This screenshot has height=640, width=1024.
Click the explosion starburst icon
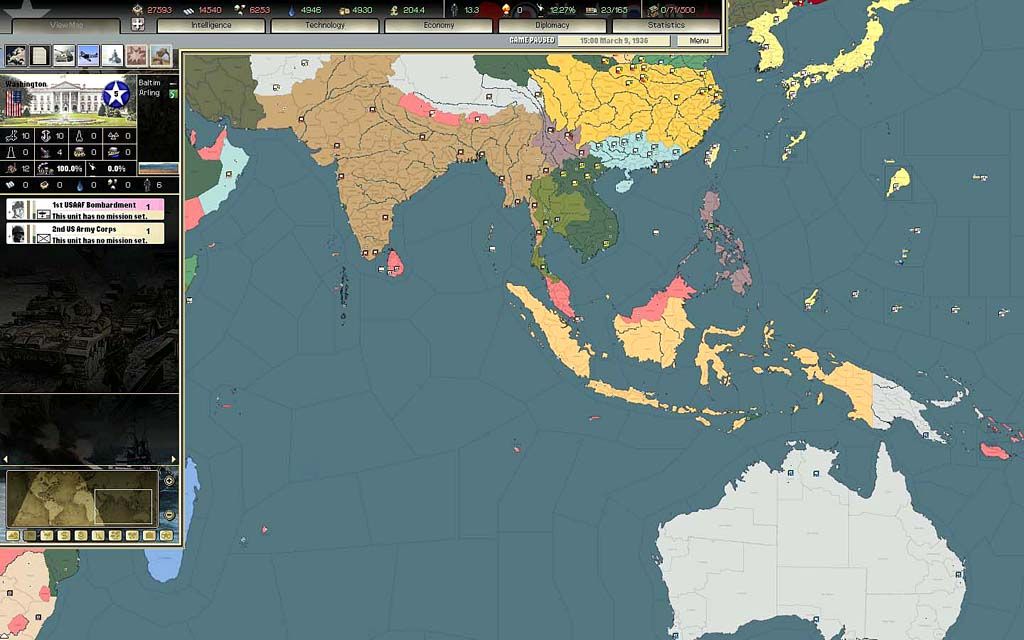coord(136,56)
